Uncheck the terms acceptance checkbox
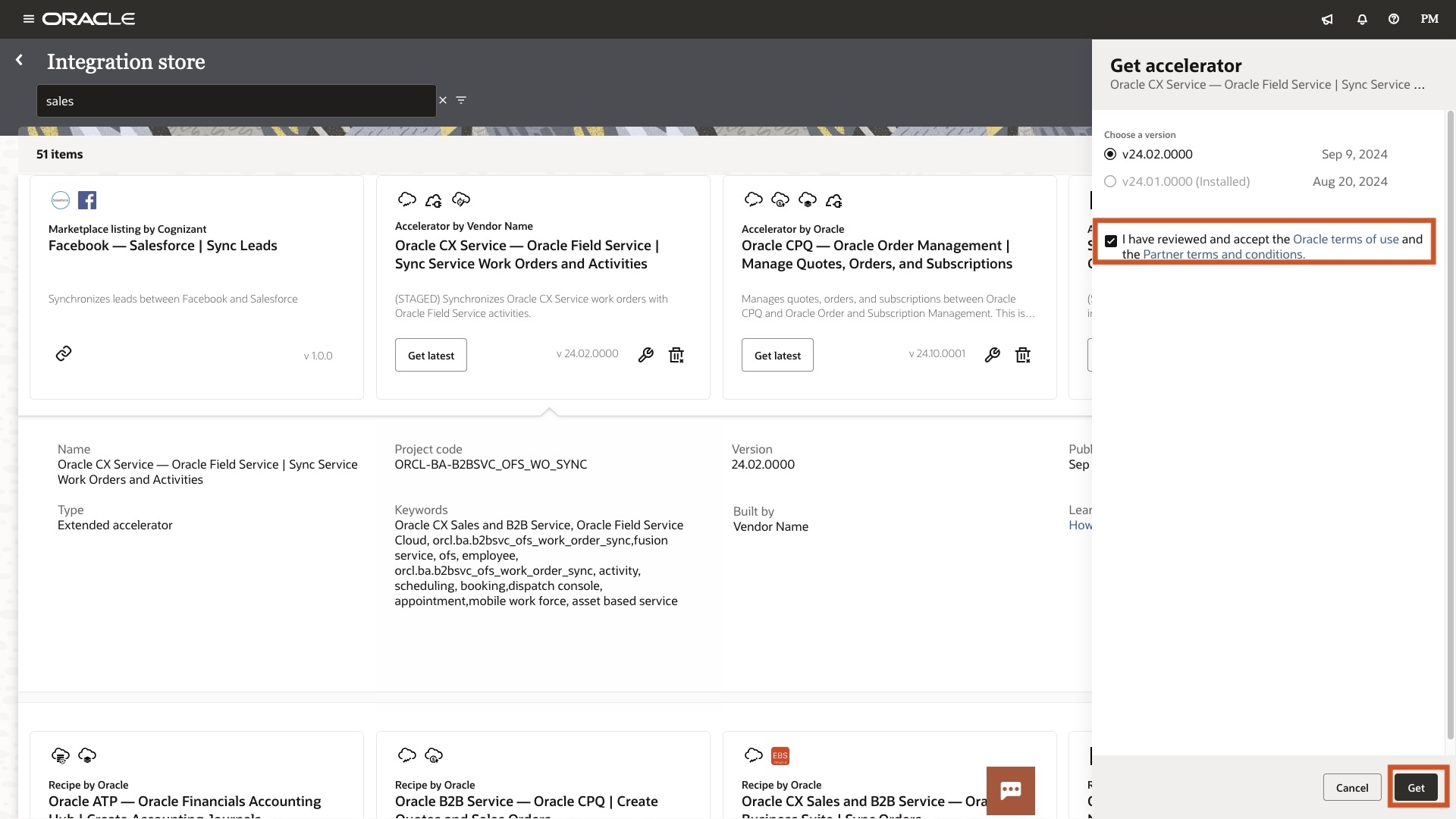Viewport: 1456px width, 819px height. pos(1111,241)
